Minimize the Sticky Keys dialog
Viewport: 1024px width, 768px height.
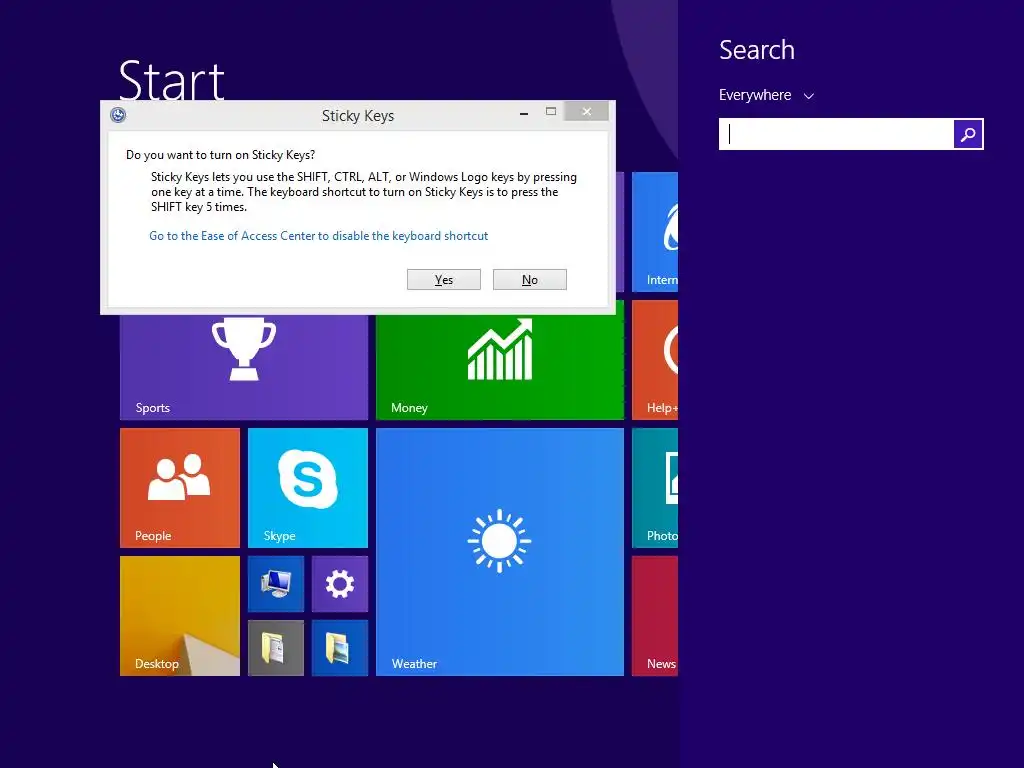(x=524, y=113)
